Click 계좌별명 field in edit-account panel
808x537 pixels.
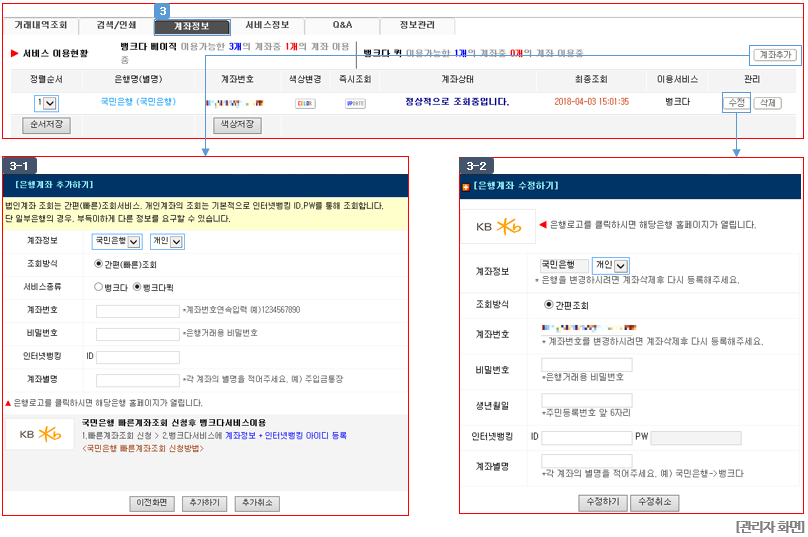(587, 461)
